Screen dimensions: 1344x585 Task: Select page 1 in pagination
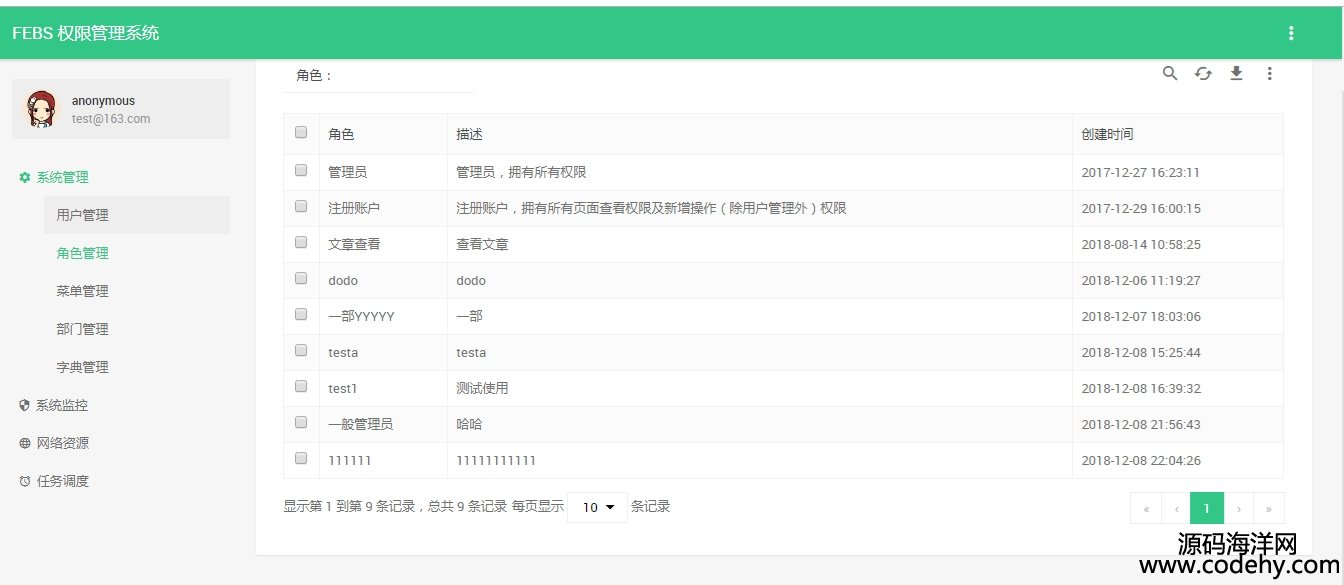pyautogui.click(x=1207, y=508)
